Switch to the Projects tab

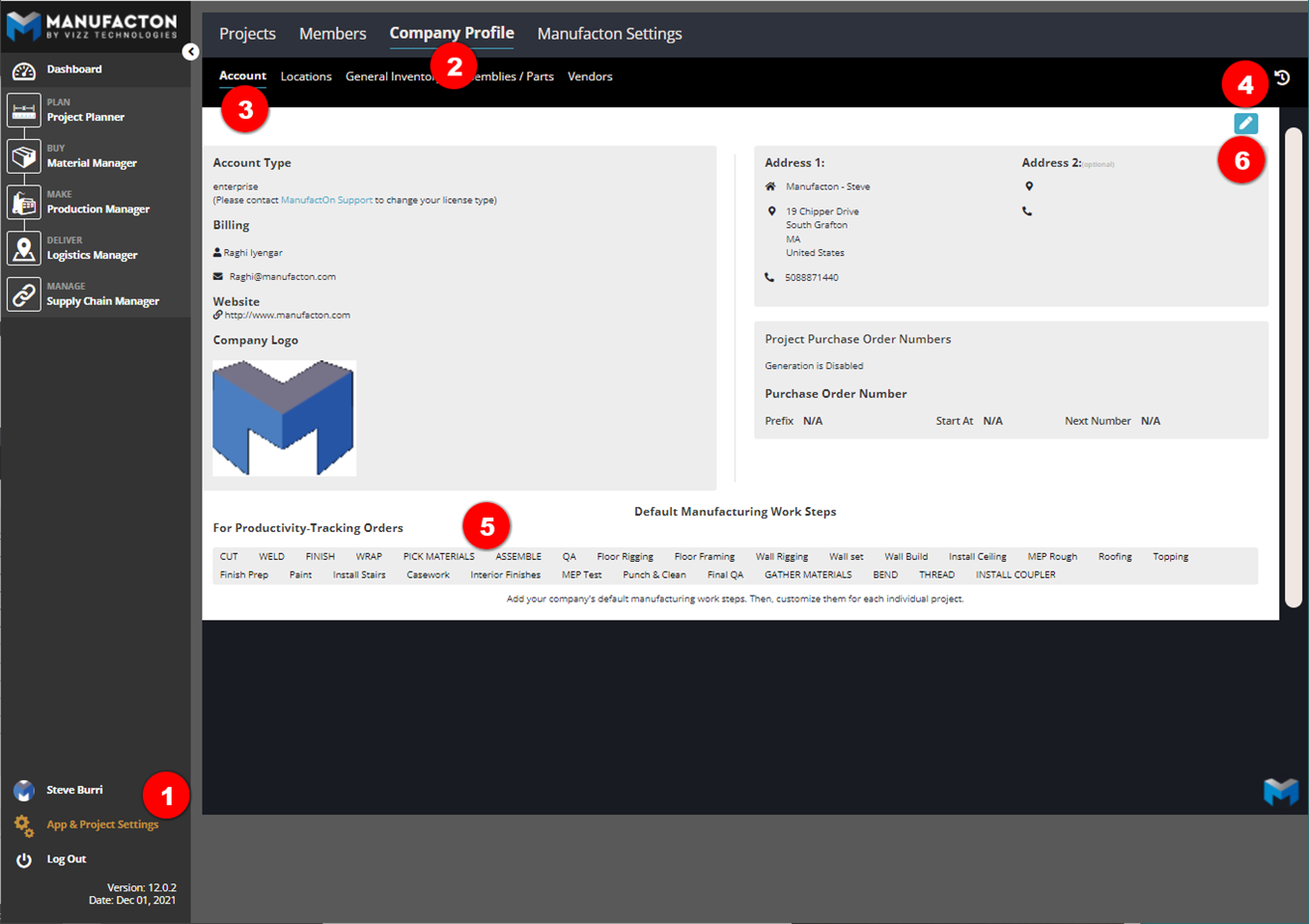point(247,34)
